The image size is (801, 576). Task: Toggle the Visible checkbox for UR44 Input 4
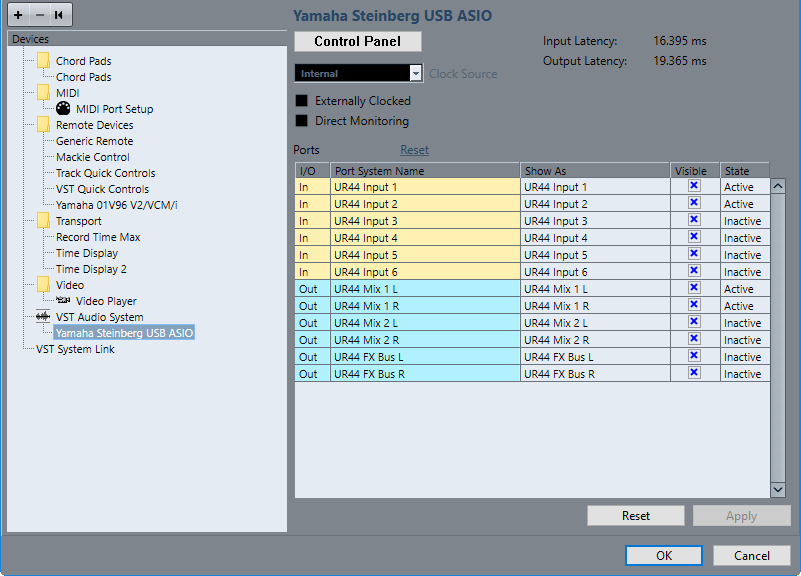click(x=694, y=237)
